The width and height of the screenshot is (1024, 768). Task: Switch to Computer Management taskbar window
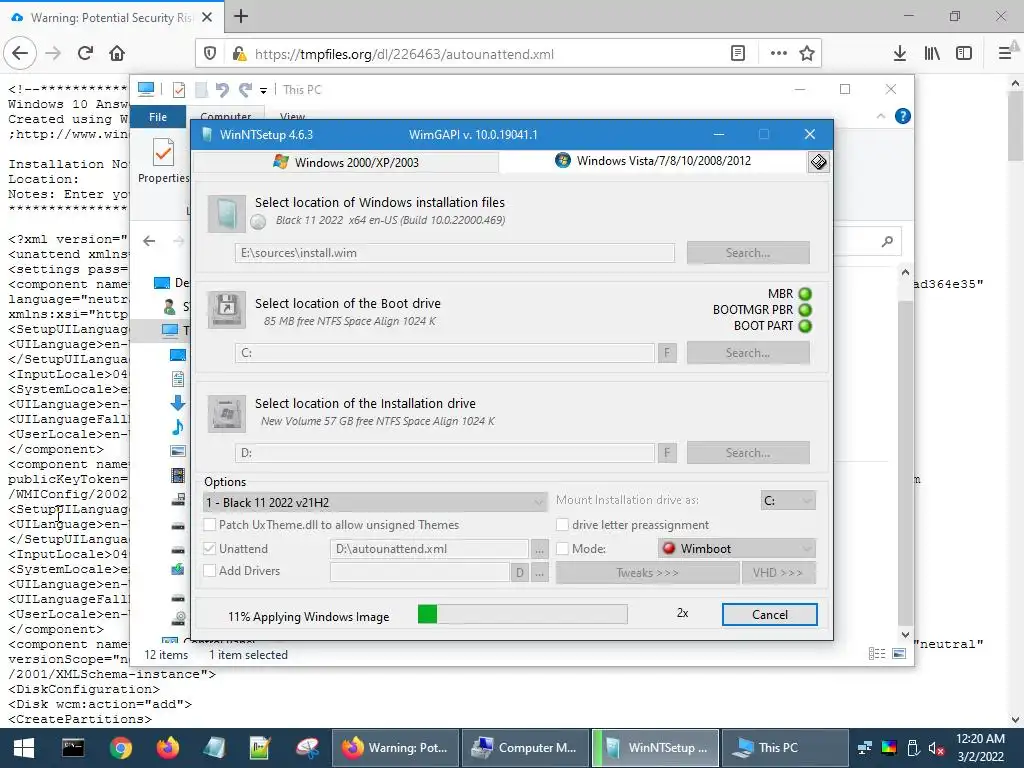point(526,748)
